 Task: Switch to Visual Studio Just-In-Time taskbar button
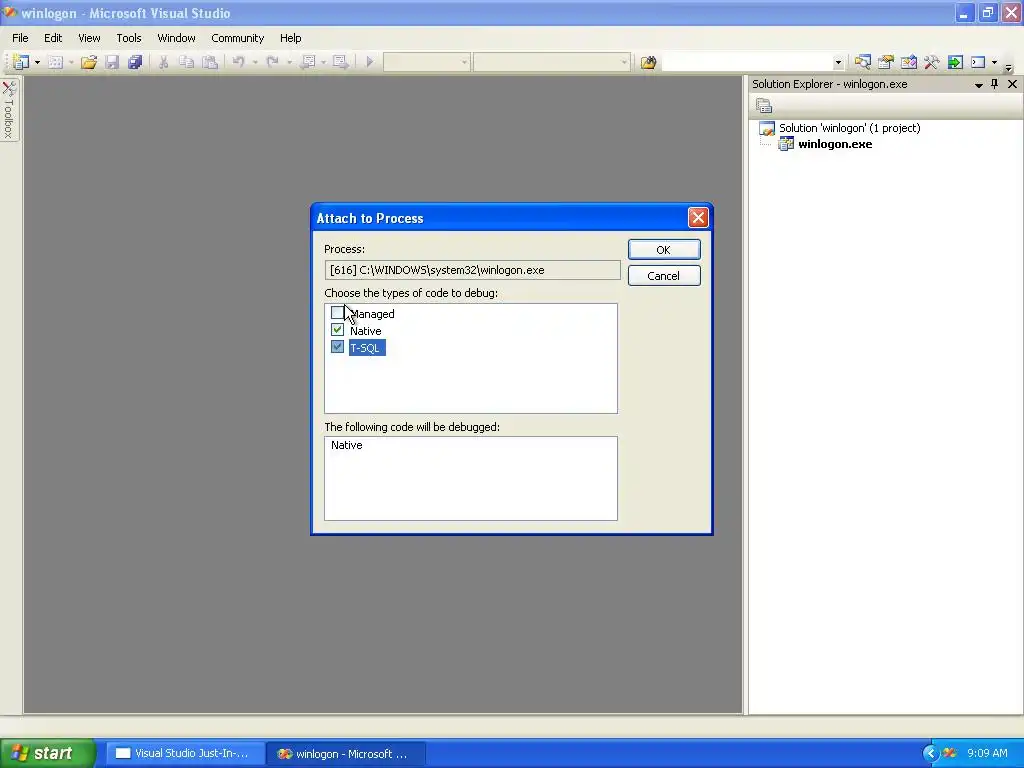185,754
